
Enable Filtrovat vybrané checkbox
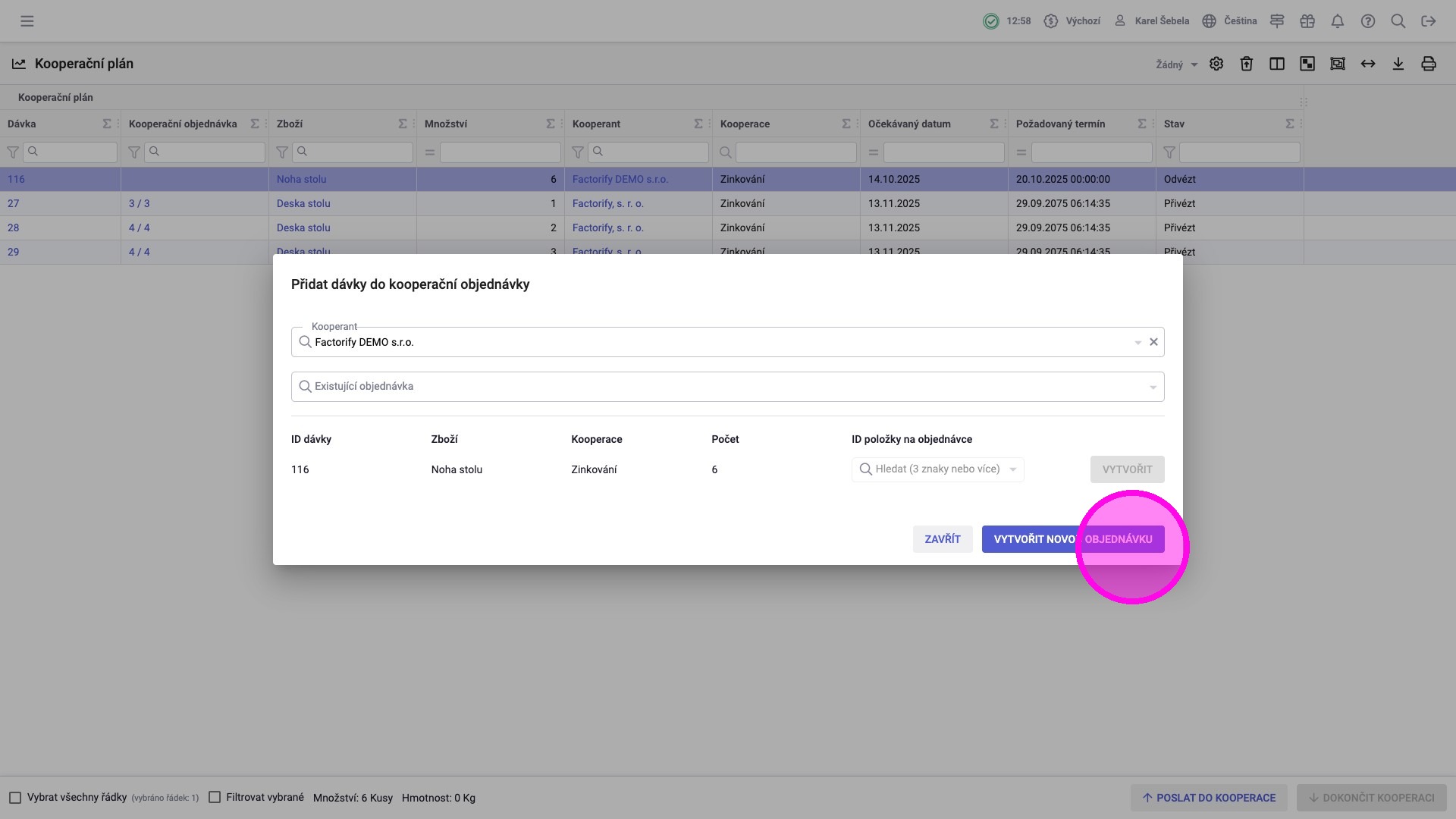coord(215,798)
